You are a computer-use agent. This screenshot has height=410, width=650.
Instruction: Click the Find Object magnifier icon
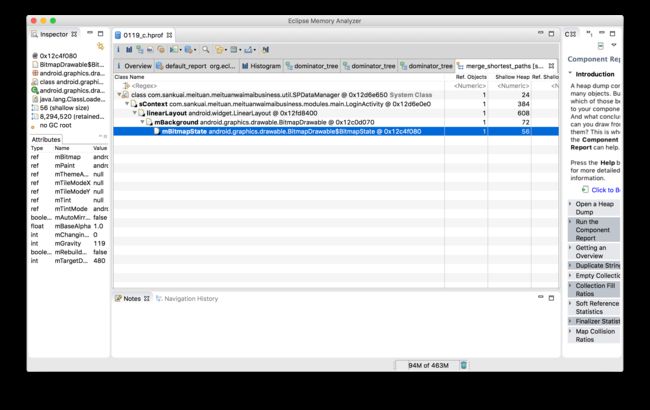coord(206,50)
